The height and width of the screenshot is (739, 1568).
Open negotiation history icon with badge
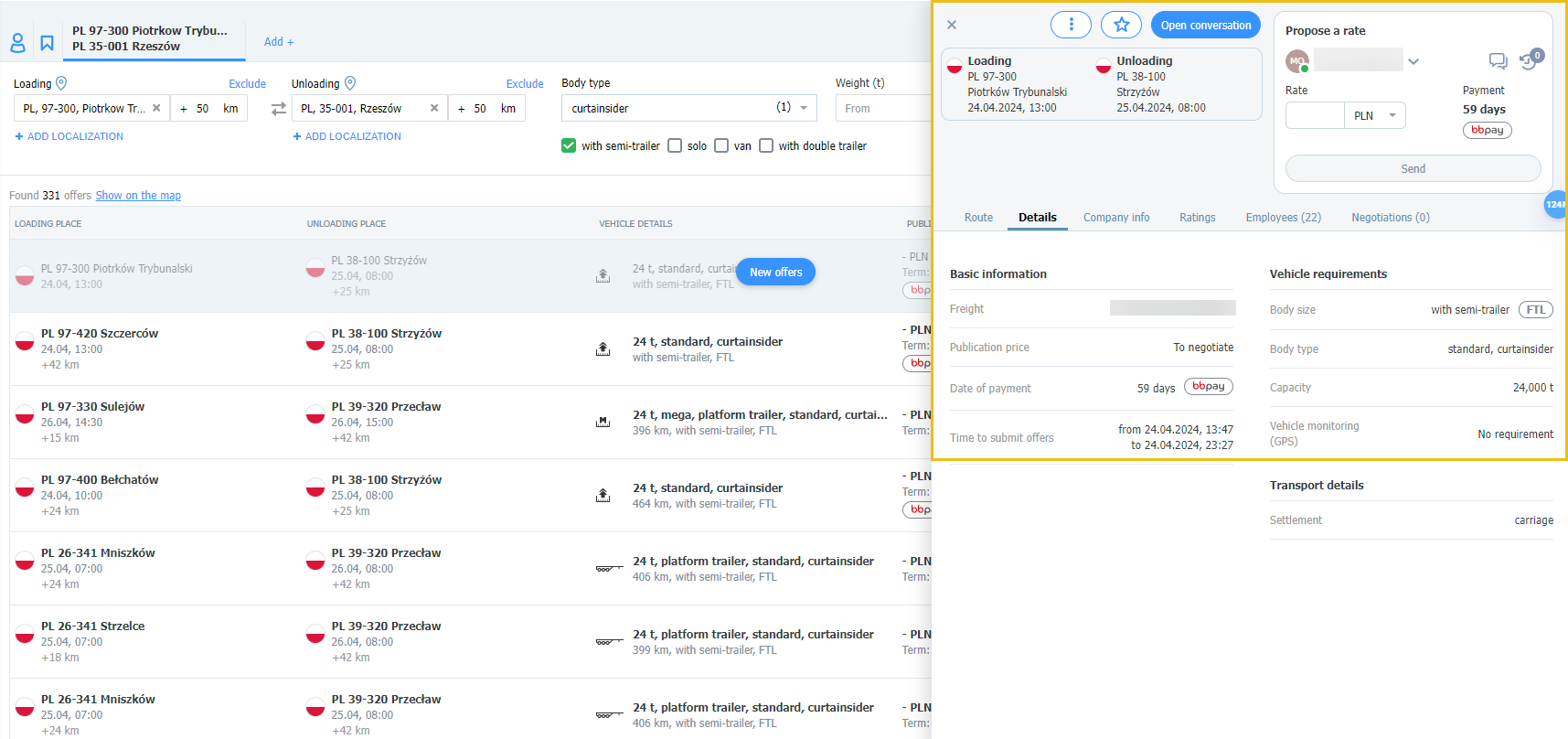tap(1530, 61)
